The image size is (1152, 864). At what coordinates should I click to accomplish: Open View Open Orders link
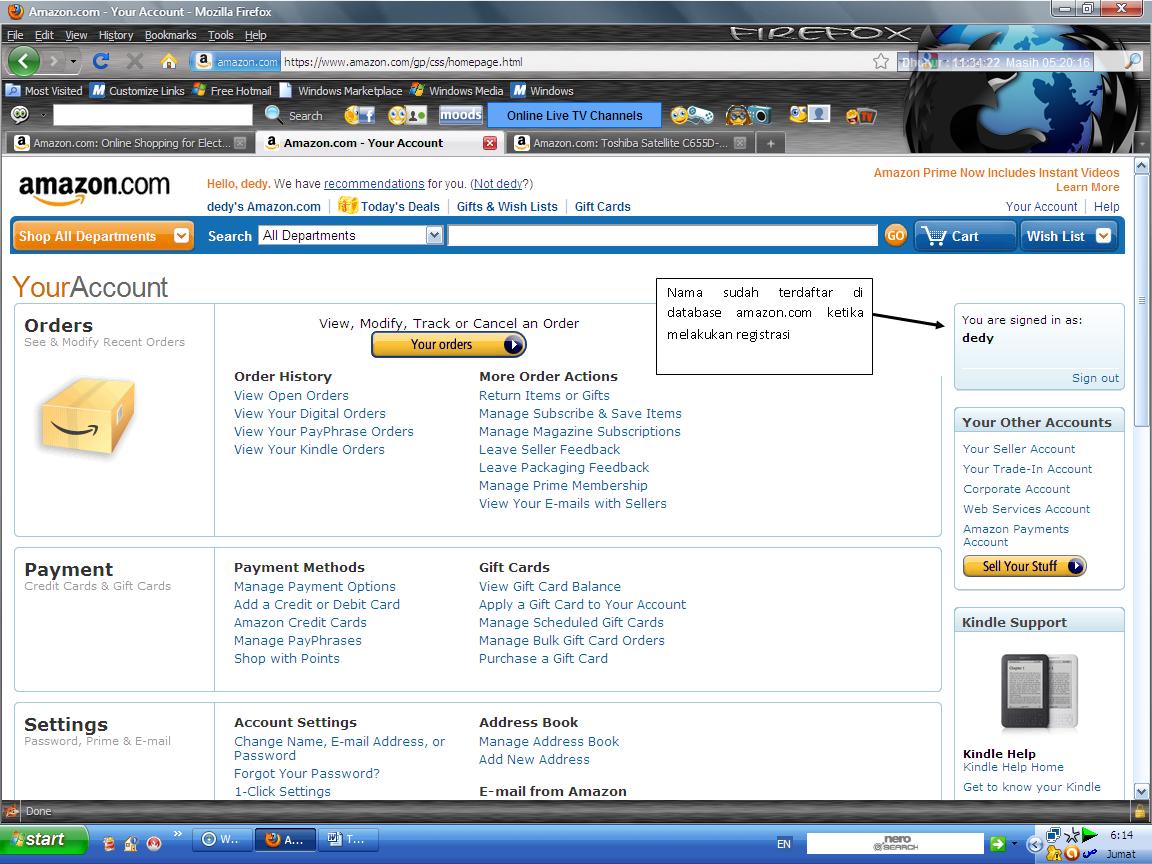coord(291,395)
